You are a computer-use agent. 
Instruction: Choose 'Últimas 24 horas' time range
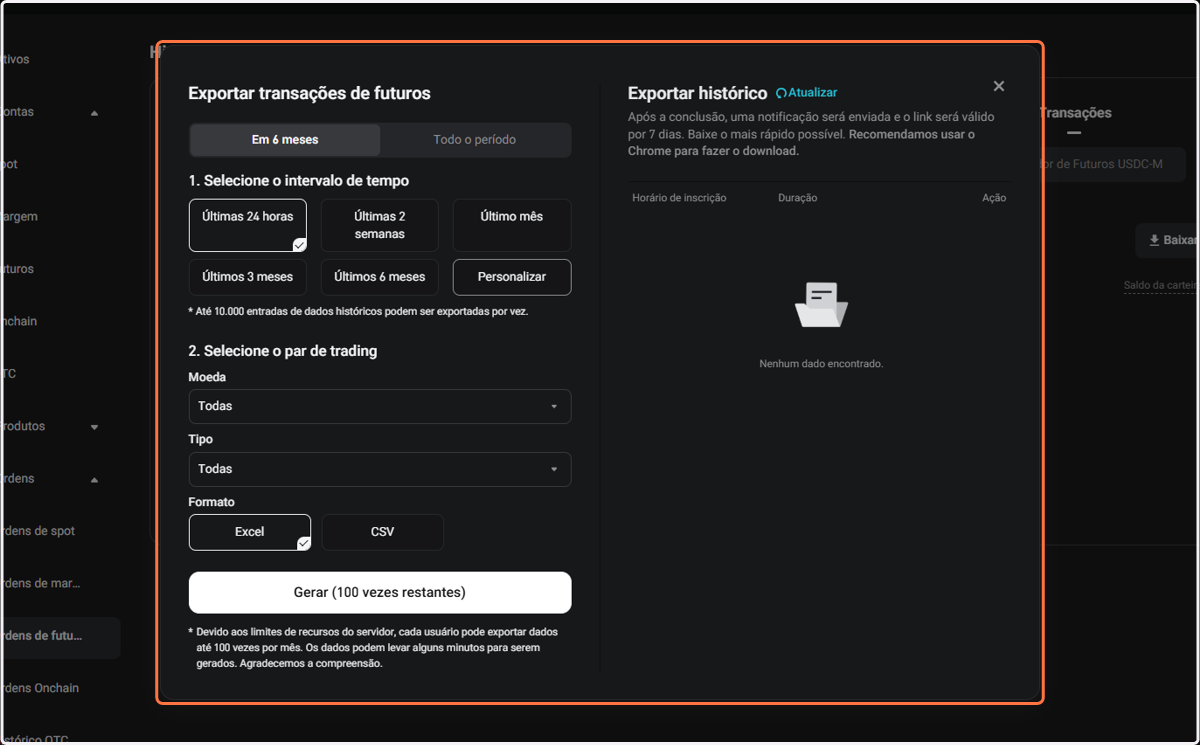[248, 225]
